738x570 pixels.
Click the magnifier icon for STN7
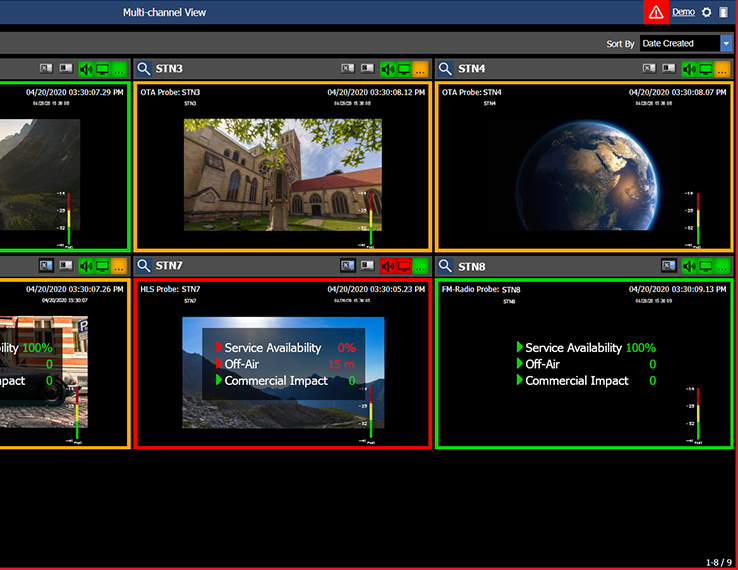click(144, 266)
